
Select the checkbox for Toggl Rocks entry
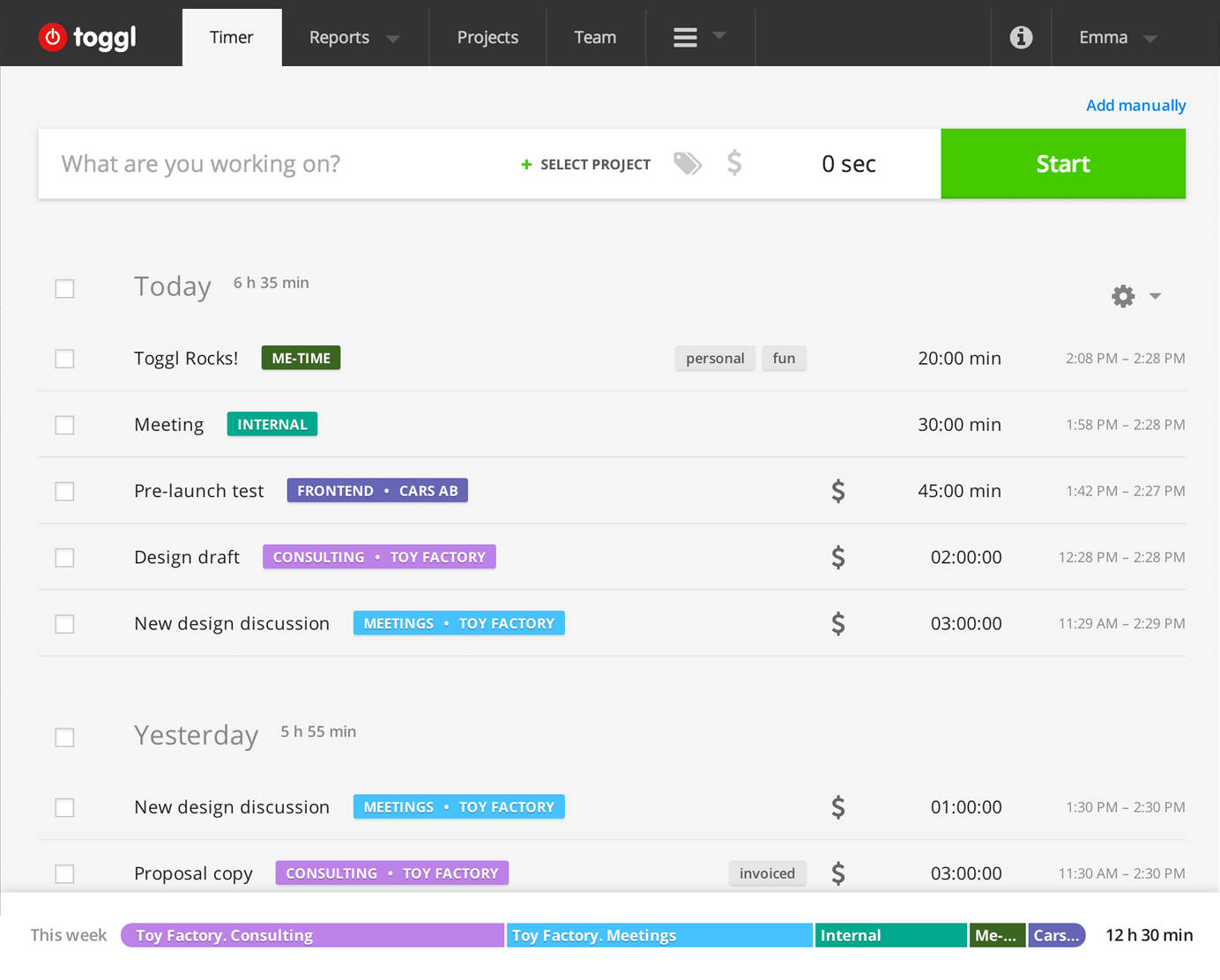[x=64, y=358]
